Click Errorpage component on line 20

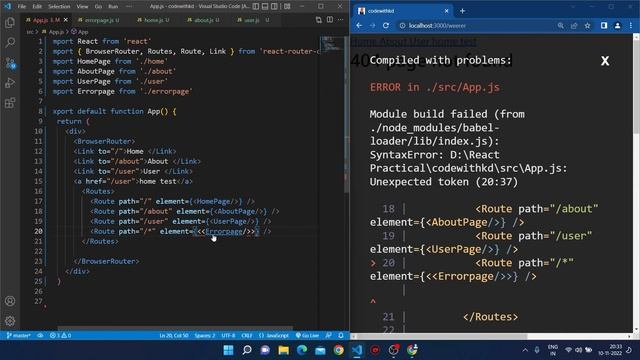coord(224,231)
